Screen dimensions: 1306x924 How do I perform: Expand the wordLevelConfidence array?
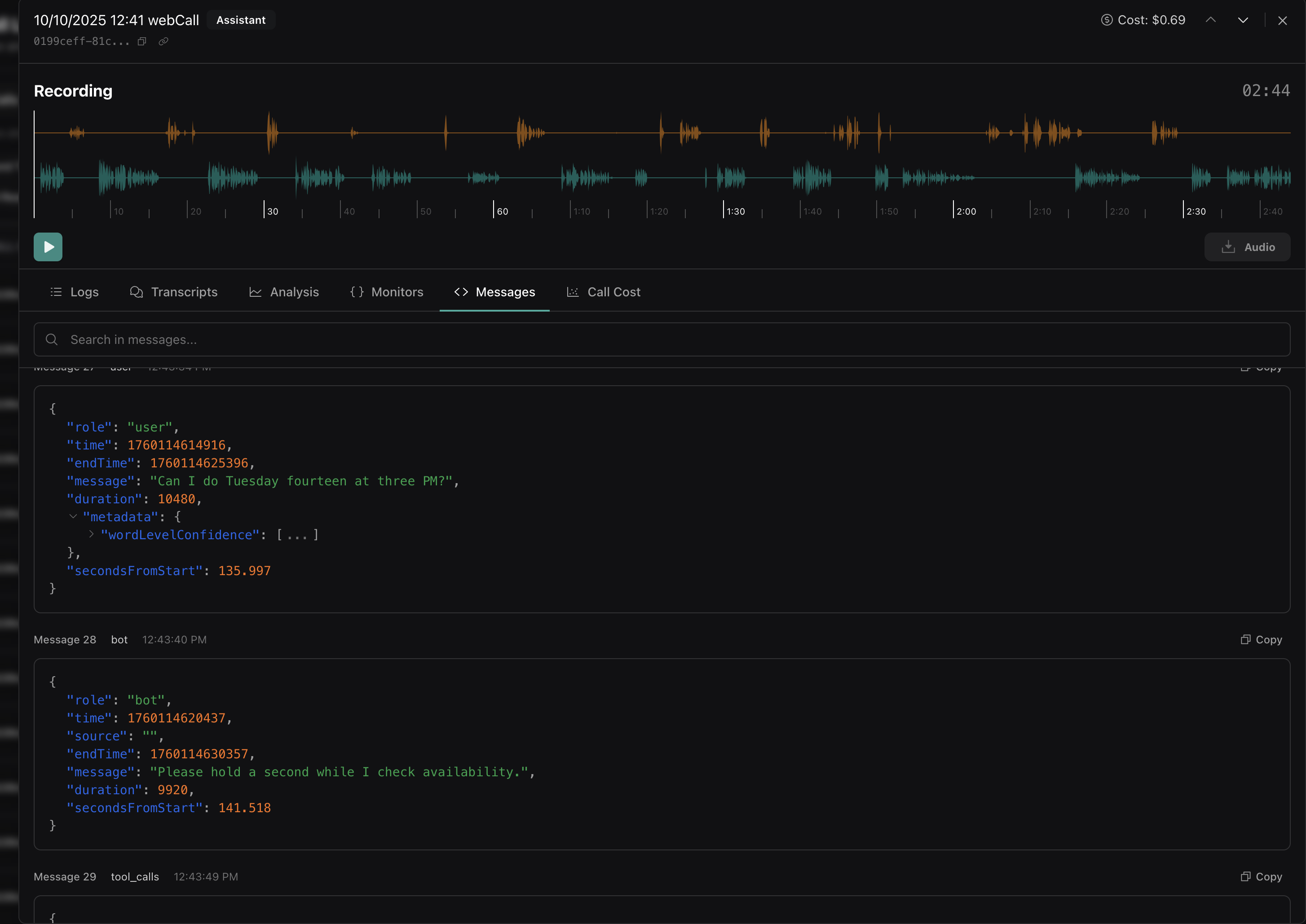coord(91,534)
